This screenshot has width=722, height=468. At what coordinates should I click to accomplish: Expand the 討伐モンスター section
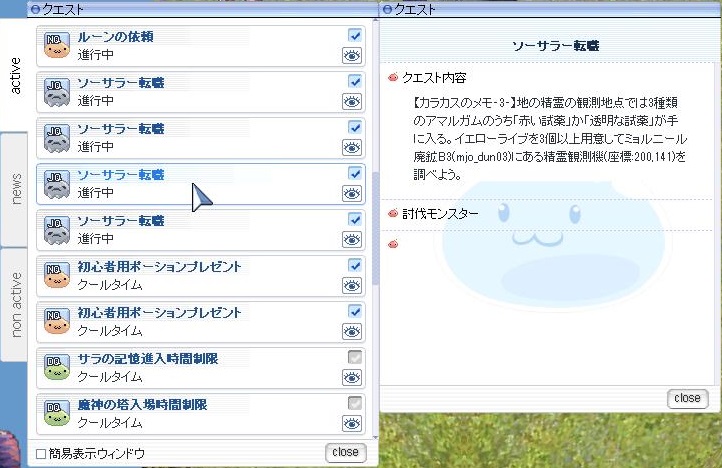point(393,213)
